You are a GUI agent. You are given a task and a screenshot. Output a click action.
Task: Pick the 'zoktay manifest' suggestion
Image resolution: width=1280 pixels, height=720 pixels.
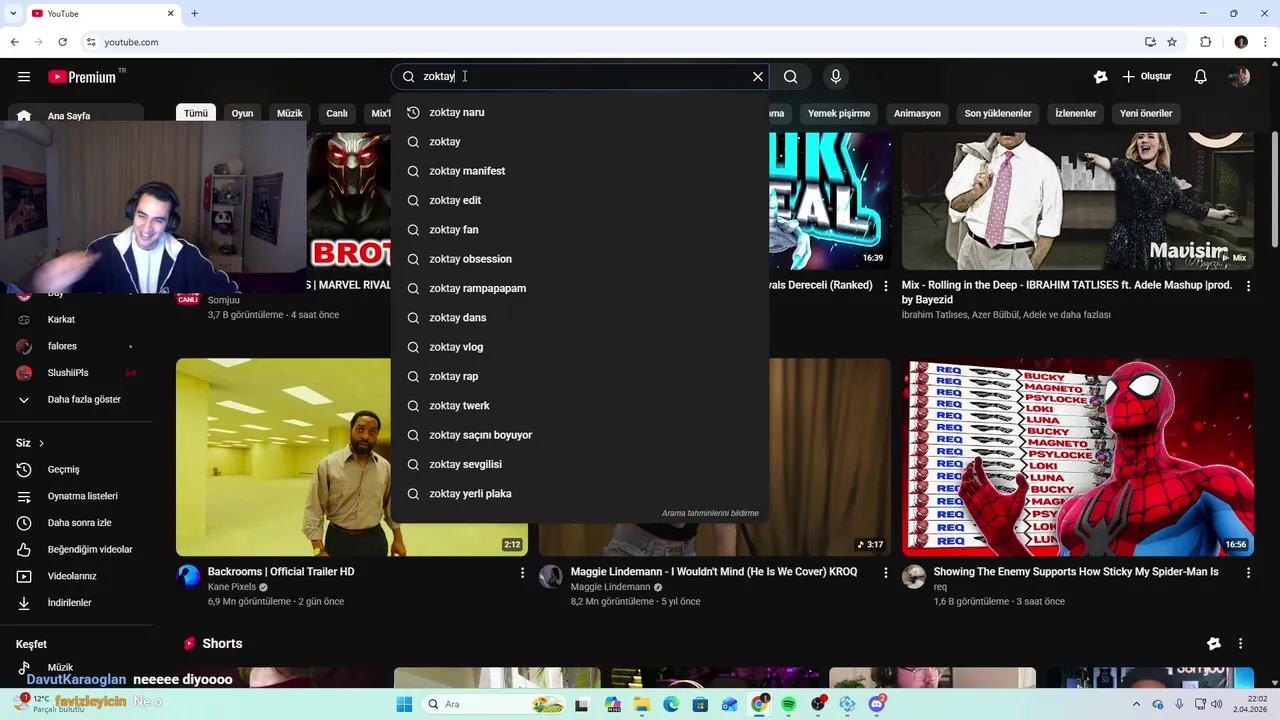coord(580,171)
